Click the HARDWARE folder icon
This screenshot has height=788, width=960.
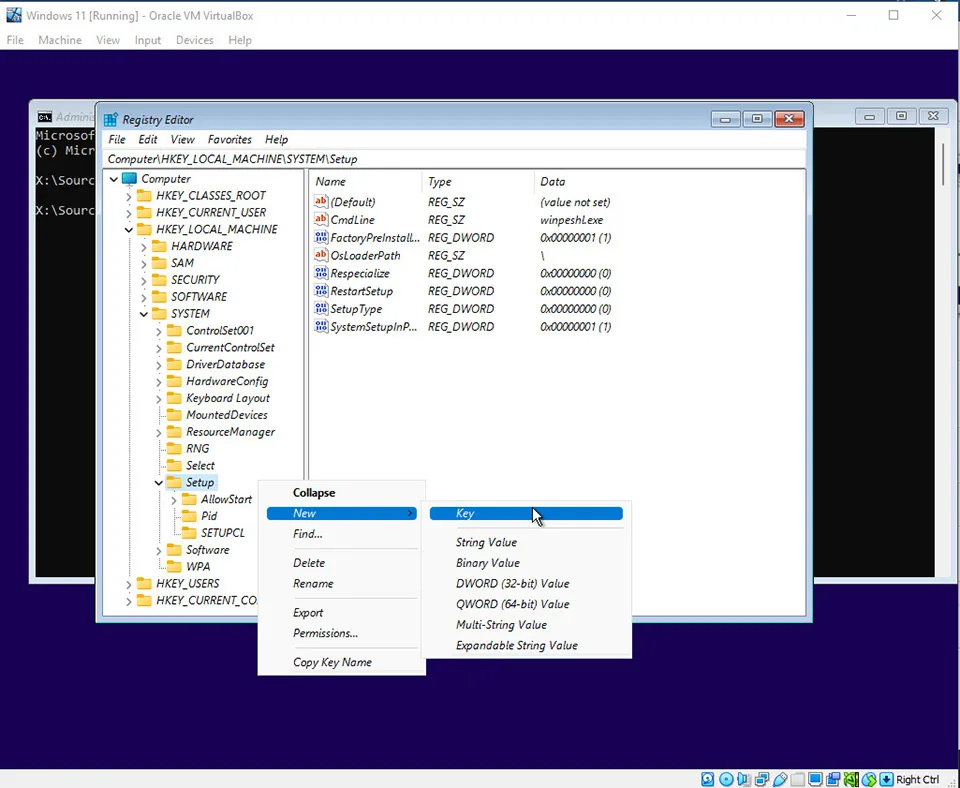(x=159, y=246)
